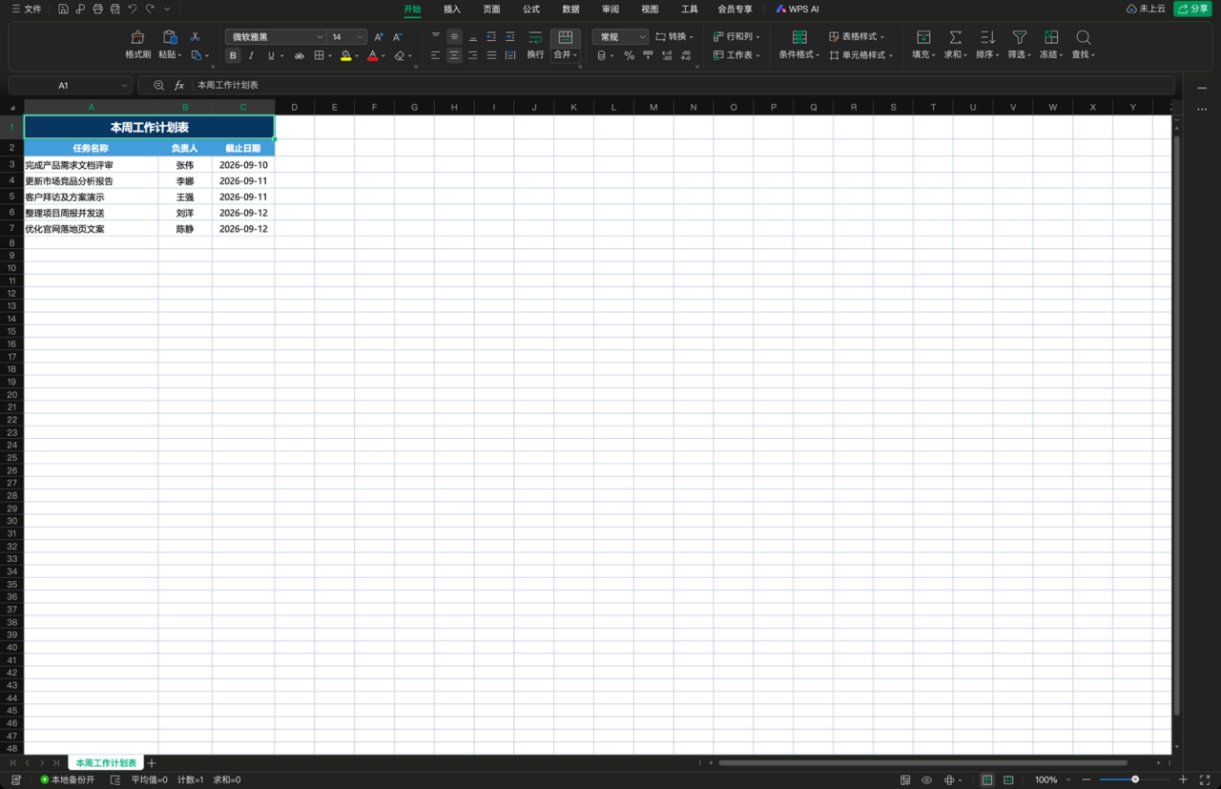Open the font name dropdown (微软雅黑)
The width and height of the screenshot is (1221, 789).
click(320, 37)
